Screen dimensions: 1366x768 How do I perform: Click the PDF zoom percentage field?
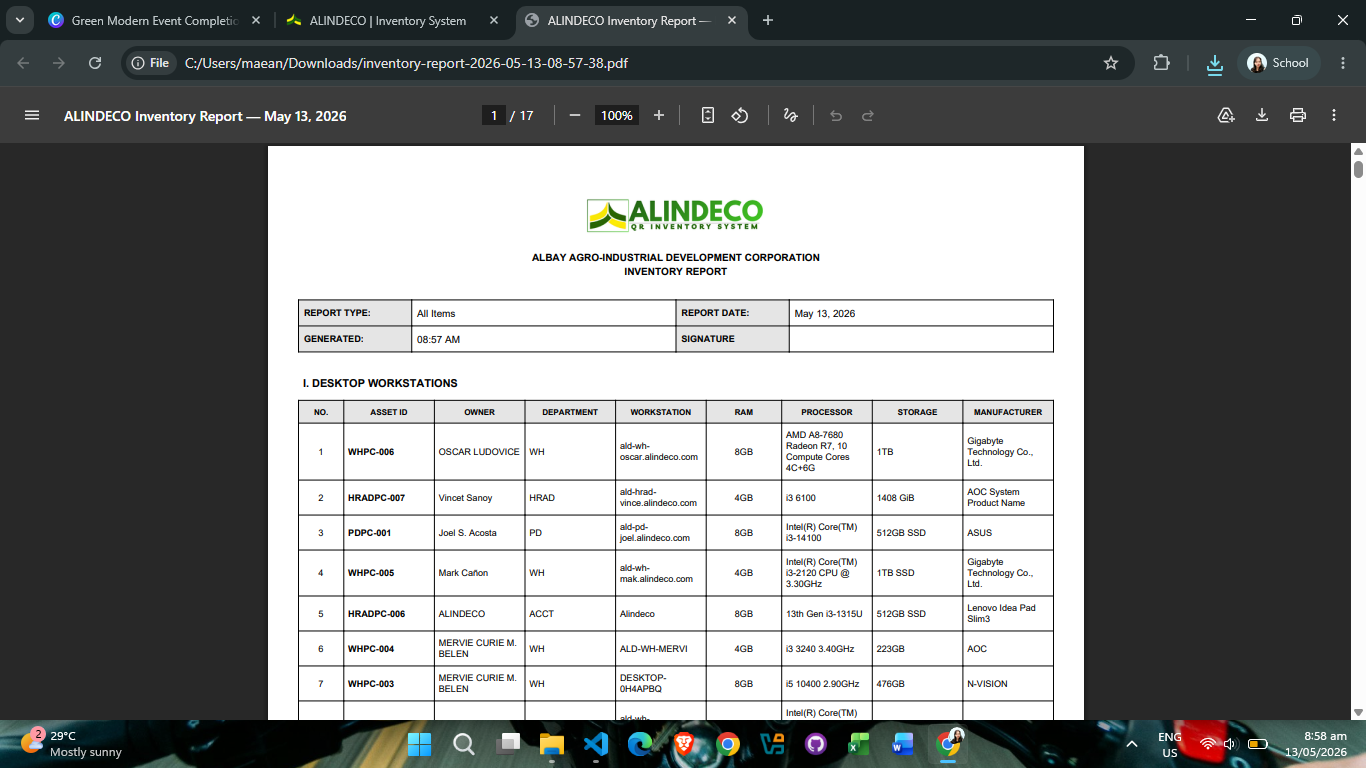pyautogui.click(x=616, y=116)
